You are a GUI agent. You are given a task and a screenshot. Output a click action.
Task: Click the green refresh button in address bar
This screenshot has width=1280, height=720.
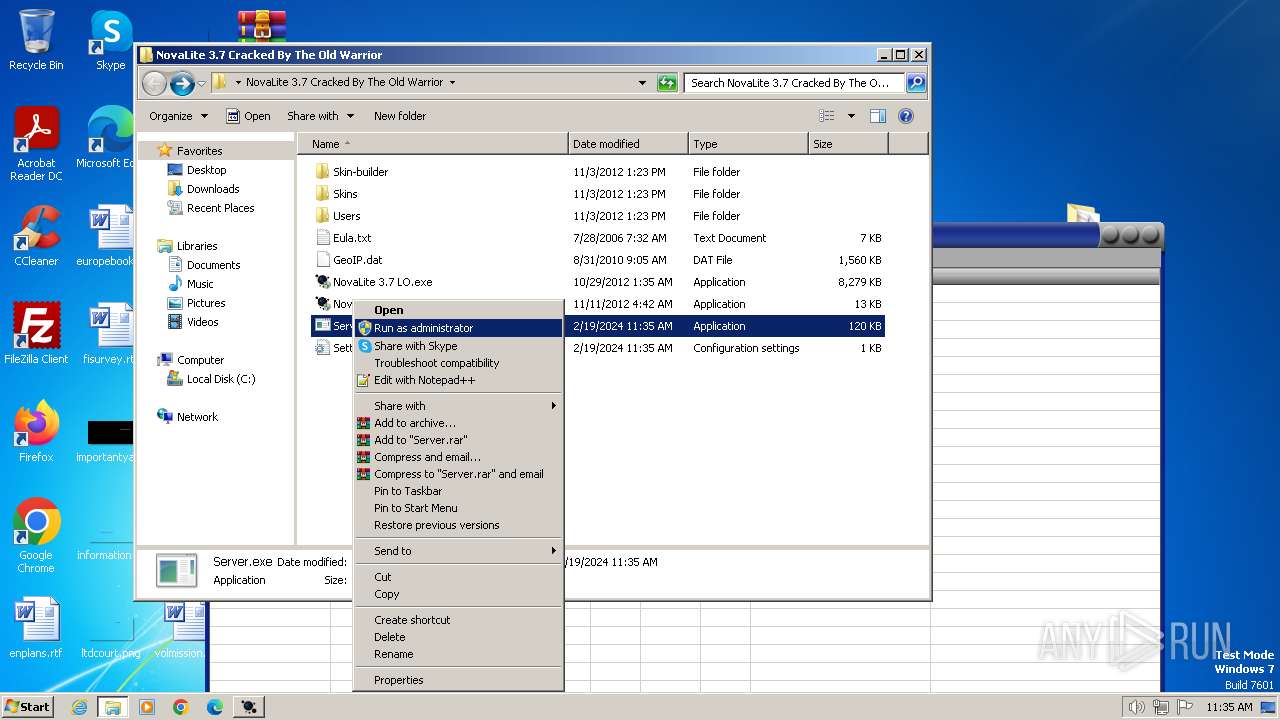[667, 83]
